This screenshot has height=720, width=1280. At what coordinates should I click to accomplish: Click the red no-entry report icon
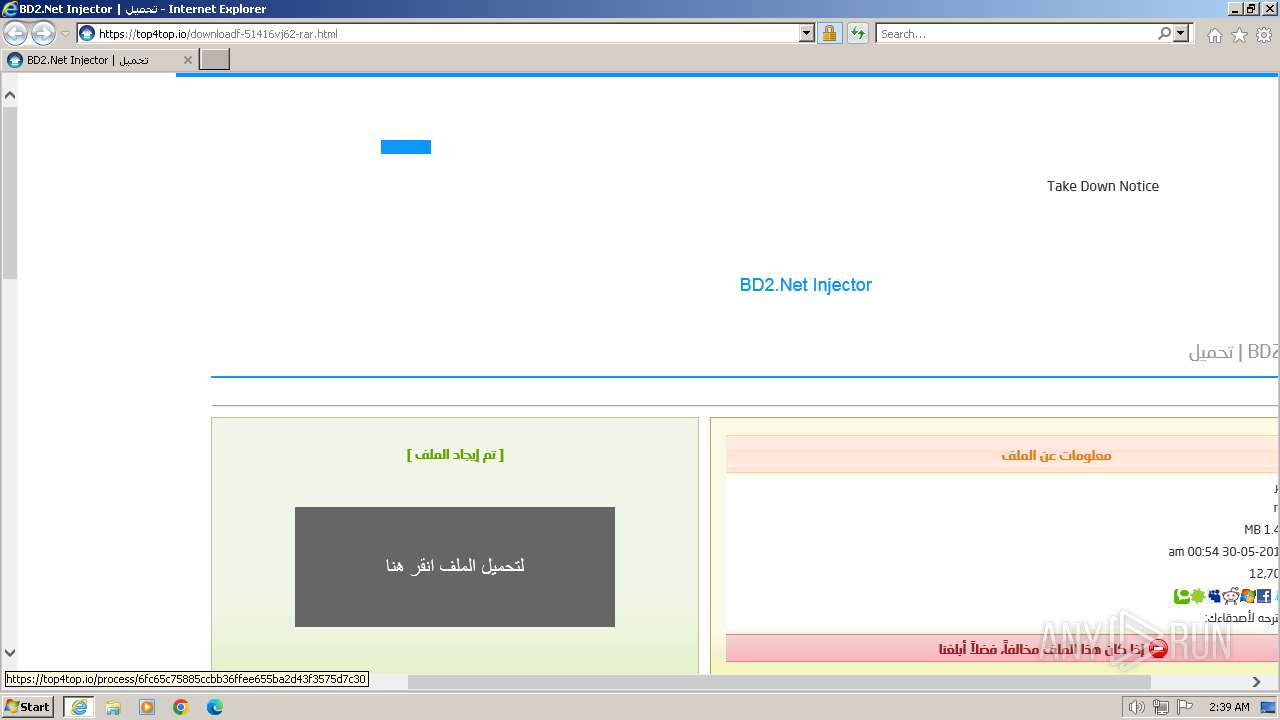[1158, 649]
